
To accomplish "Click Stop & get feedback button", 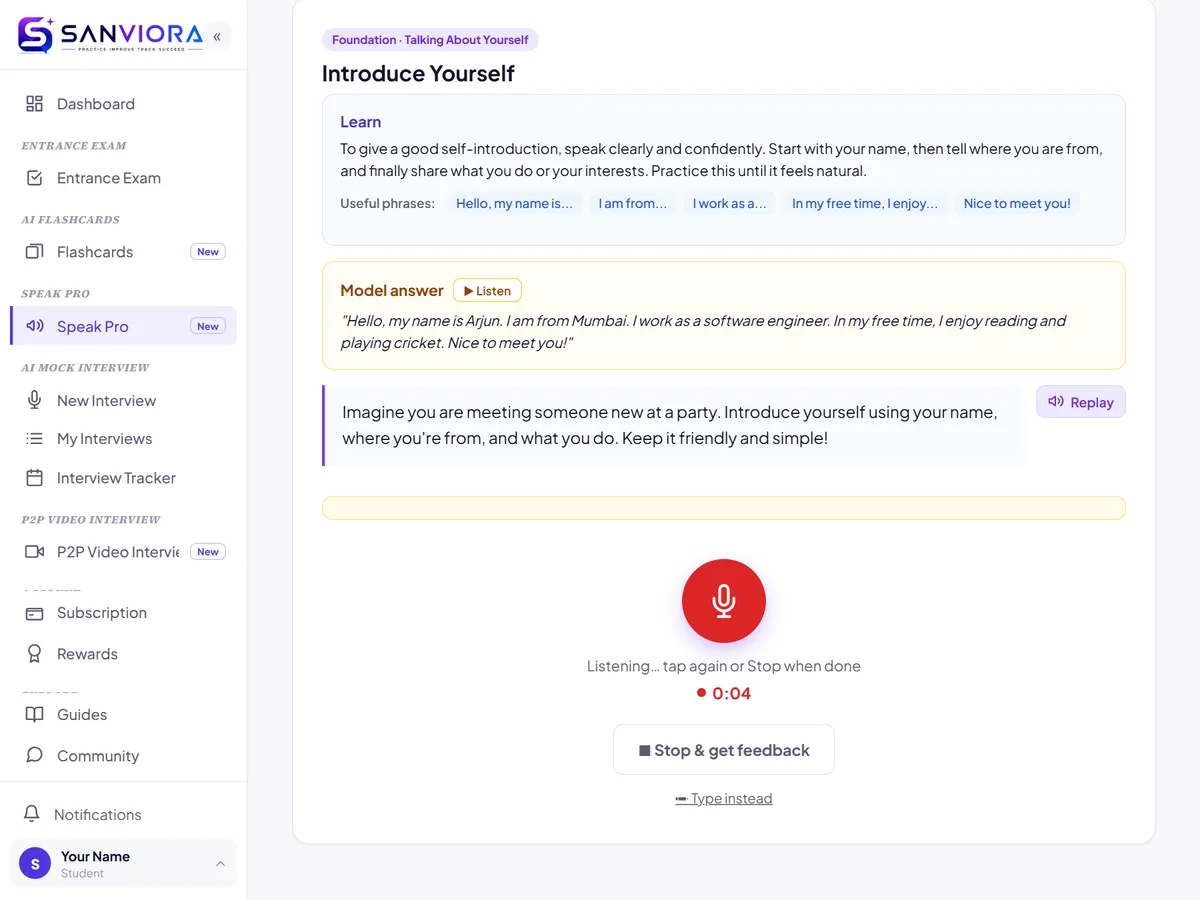I will [x=724, y=750].
